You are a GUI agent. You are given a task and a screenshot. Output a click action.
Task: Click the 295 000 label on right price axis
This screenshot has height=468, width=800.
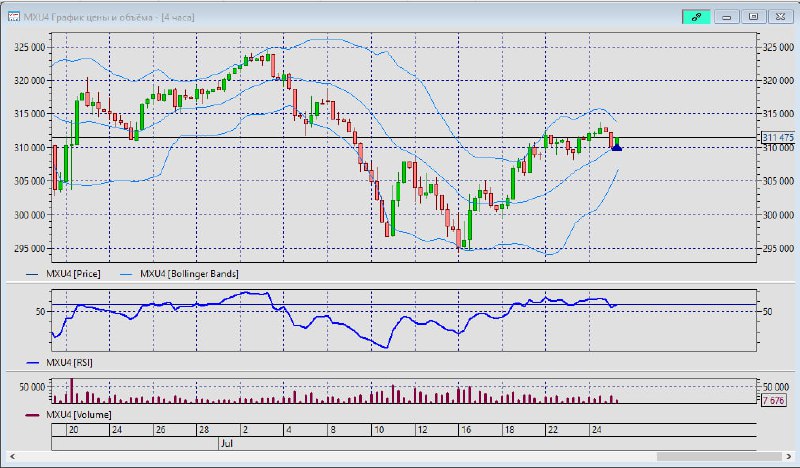pyautogui.click(x=778, y=249)
